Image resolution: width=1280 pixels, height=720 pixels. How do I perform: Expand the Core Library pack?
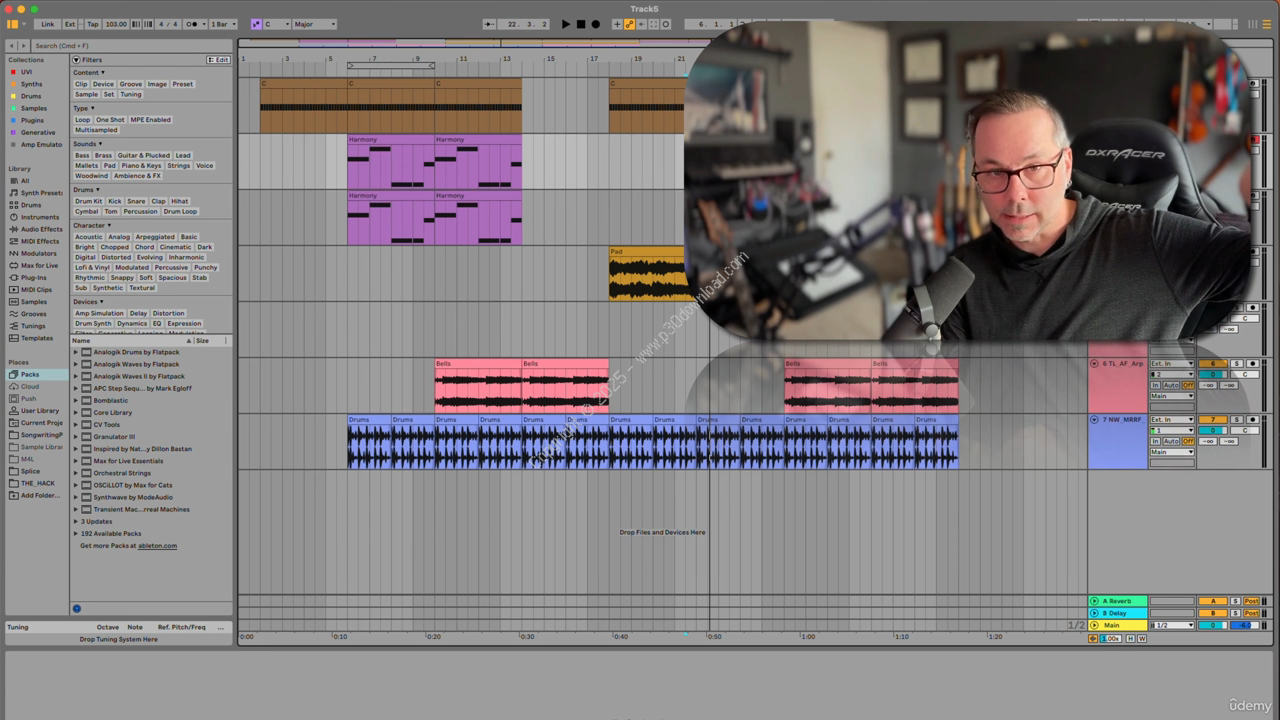pos(75,412)
